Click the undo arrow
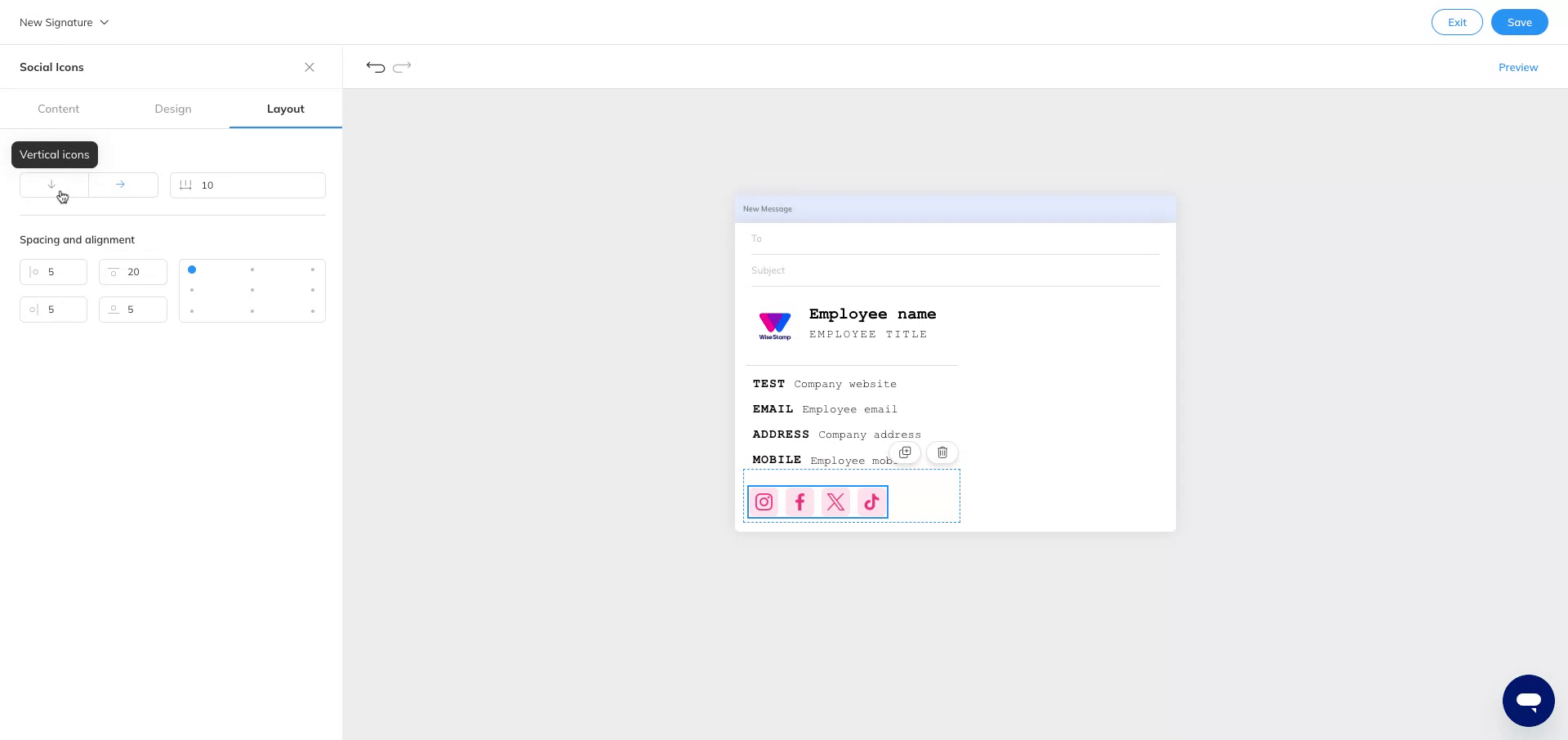Image resolution: width=1568 pixels, height=740 pixels. (375, 67)
